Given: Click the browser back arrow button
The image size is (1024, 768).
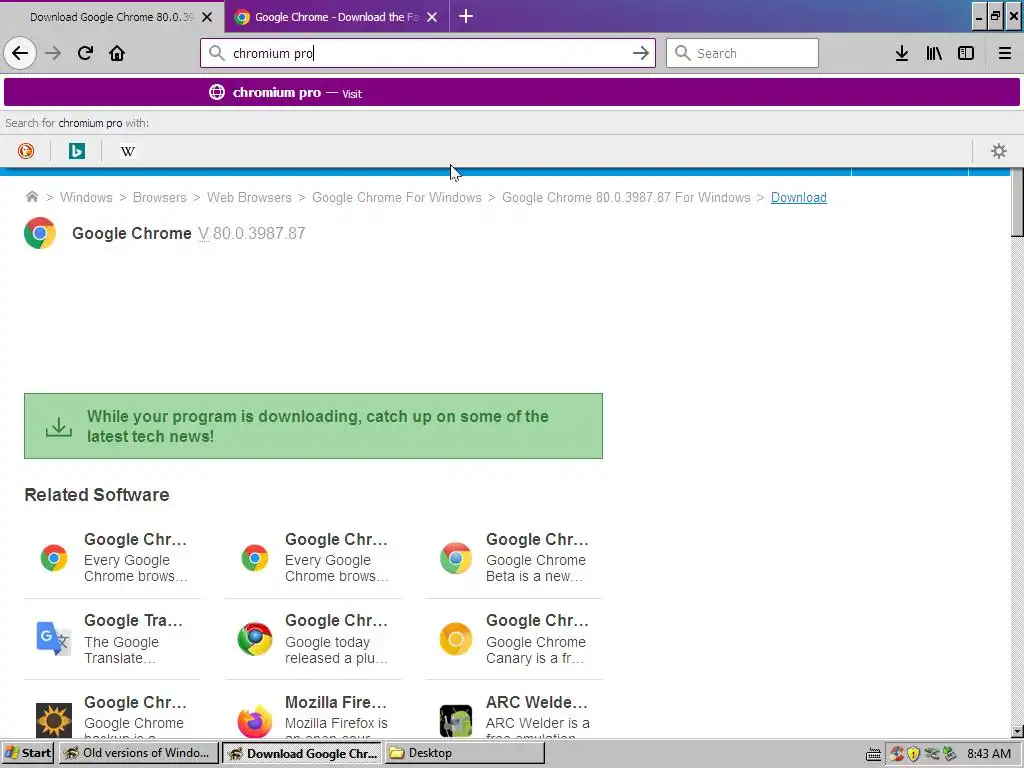Looking at the screenshot, I should pos(20,53).
